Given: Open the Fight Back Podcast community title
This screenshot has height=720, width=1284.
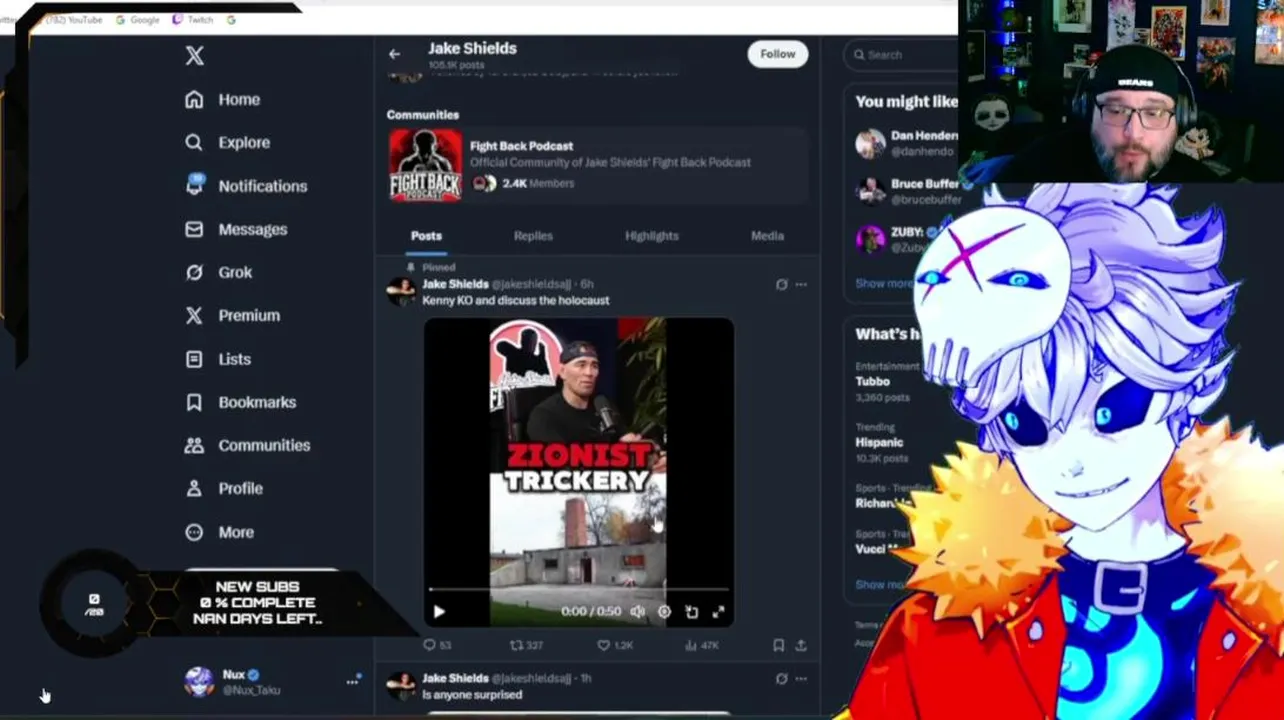Looking at the screenshot, I should [521, 146].
